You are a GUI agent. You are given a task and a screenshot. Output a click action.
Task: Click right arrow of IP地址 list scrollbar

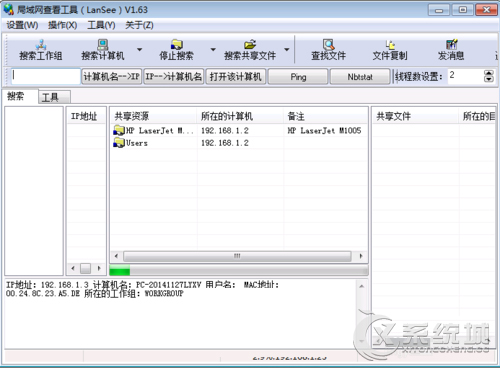(x=99, y=268)
